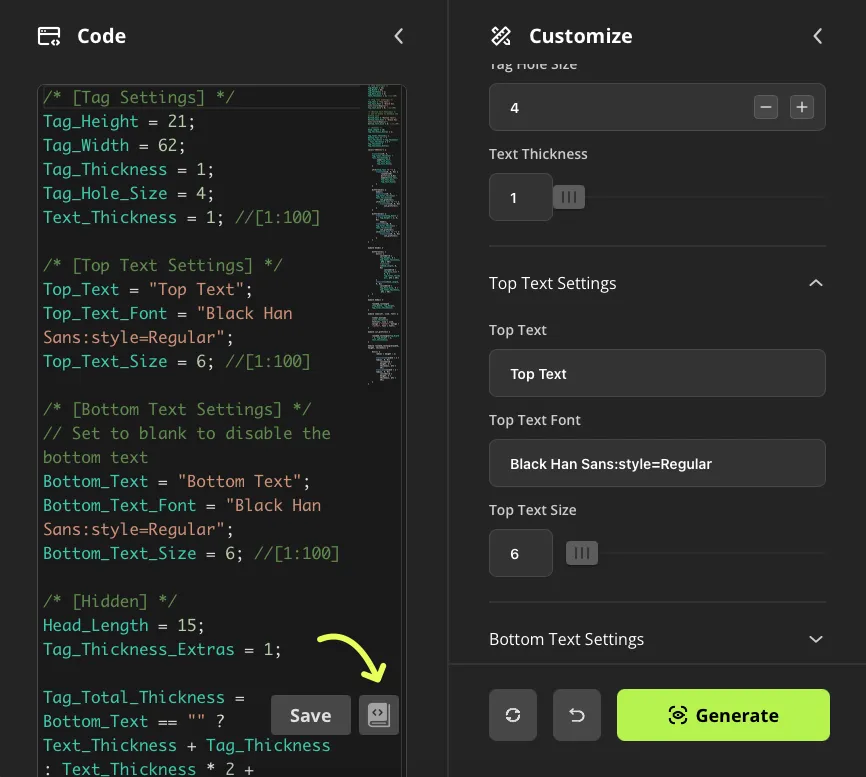
Task: Click the Top Text input field
Action: point(657,373)
